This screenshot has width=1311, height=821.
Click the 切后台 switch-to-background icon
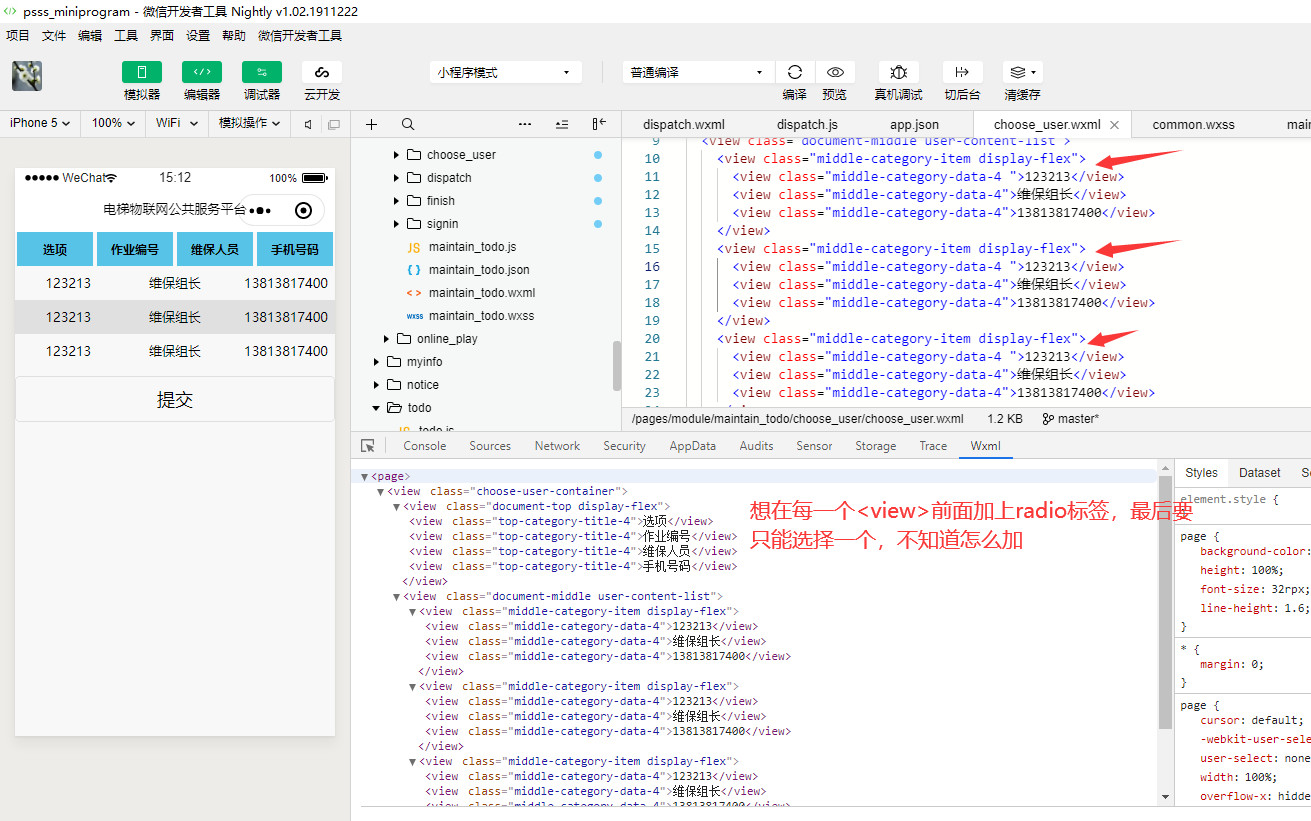962,72
